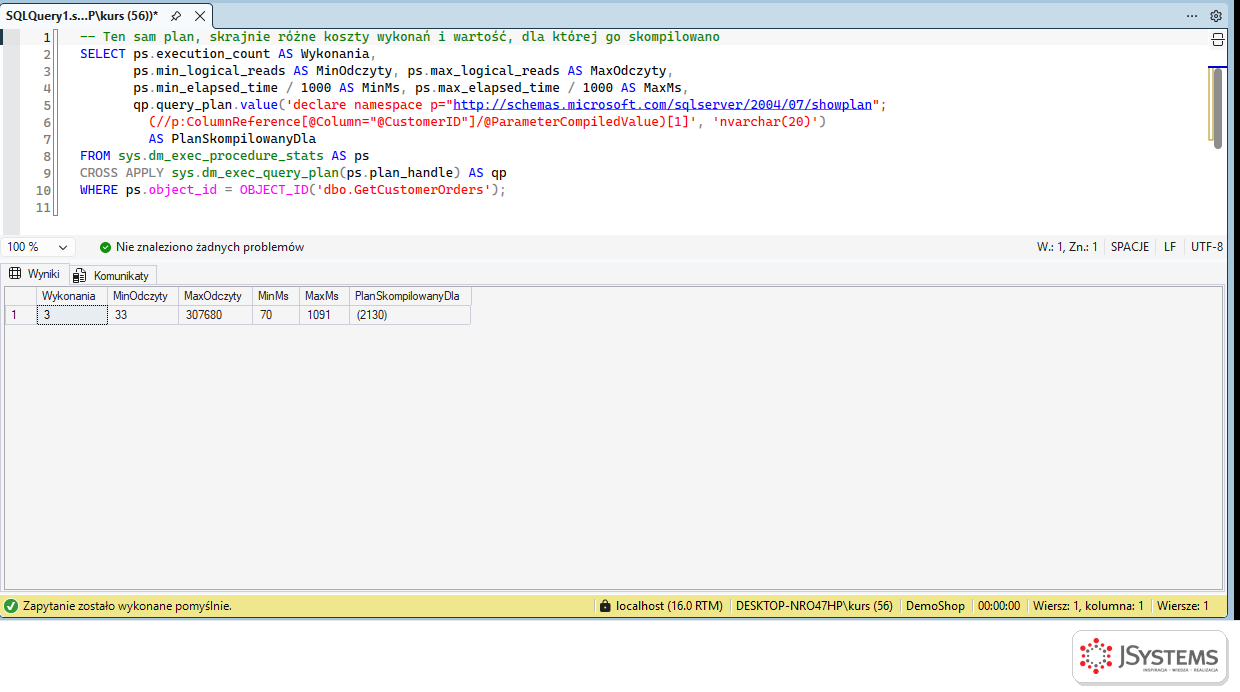
Task: Close the SQLQuery1 query tab
Action: 200,16
